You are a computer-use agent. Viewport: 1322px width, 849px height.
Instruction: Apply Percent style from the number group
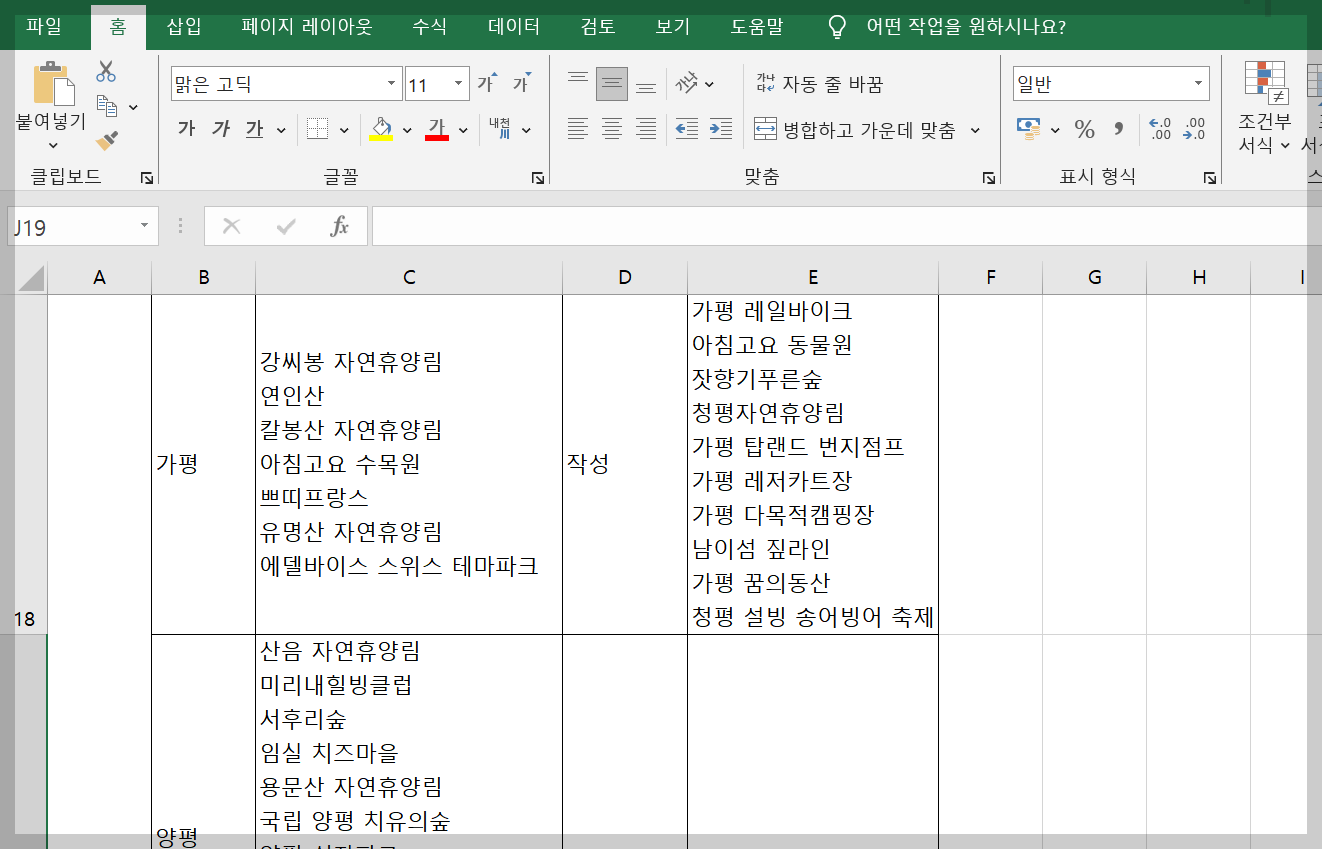(1082, 129)
